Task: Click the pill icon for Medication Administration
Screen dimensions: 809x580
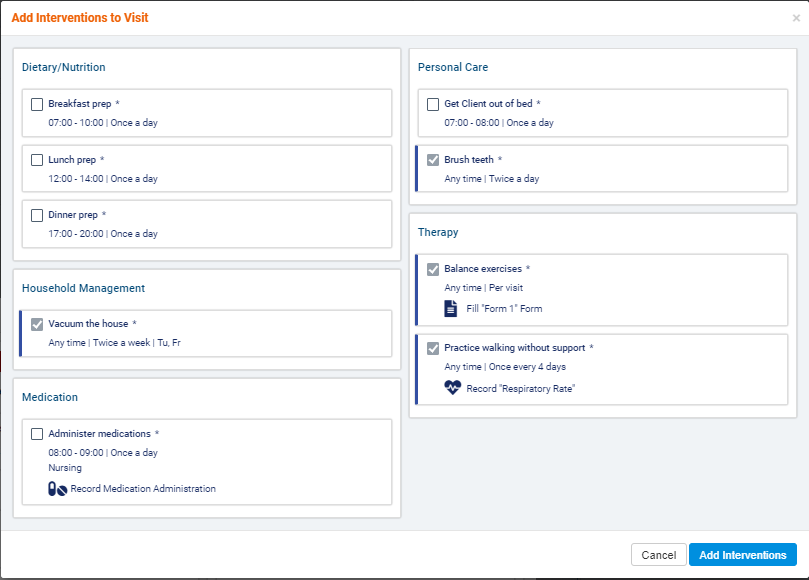Action: click(58, 489)
